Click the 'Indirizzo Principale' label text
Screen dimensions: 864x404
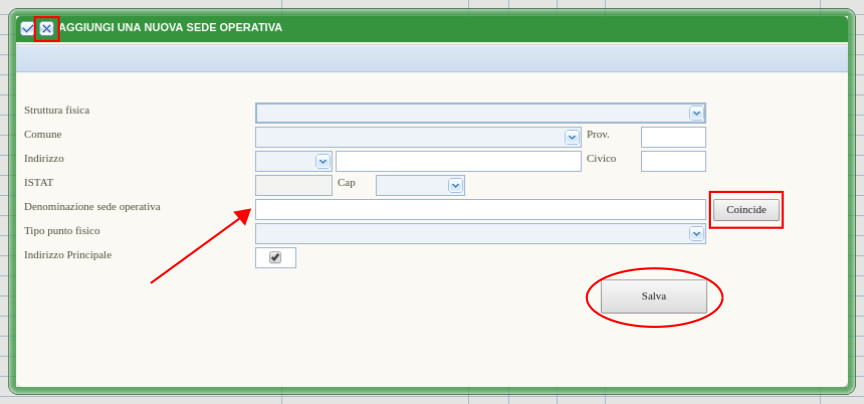pos(68,255)
